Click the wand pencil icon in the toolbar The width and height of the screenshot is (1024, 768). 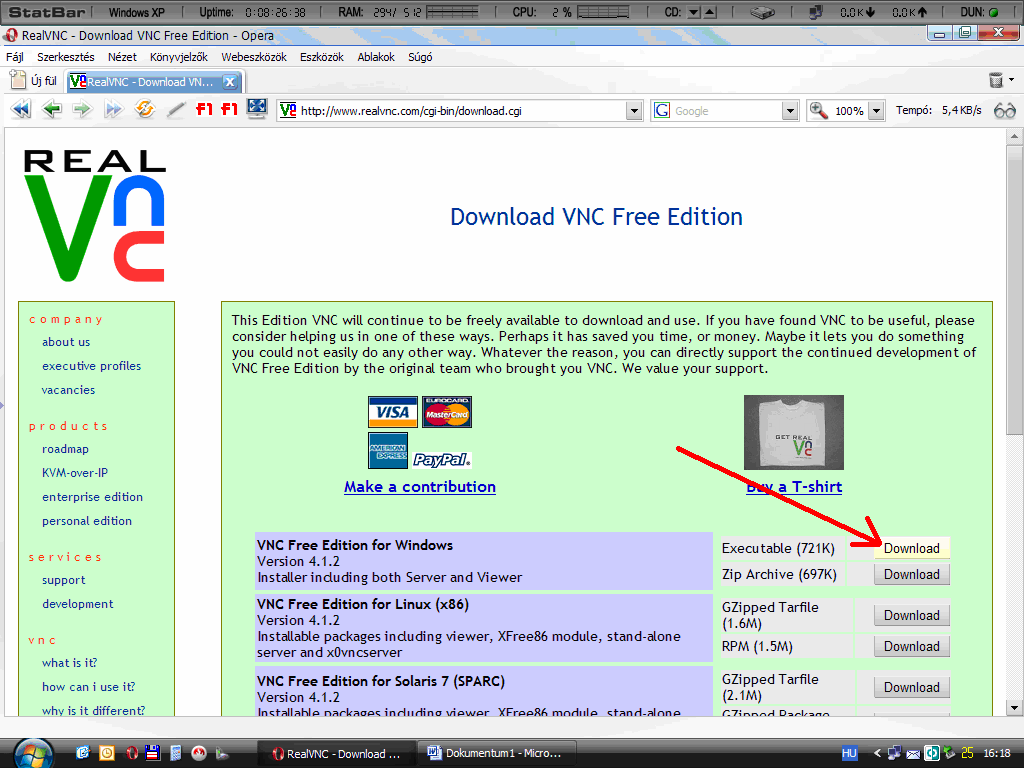[x=176, y=110]
